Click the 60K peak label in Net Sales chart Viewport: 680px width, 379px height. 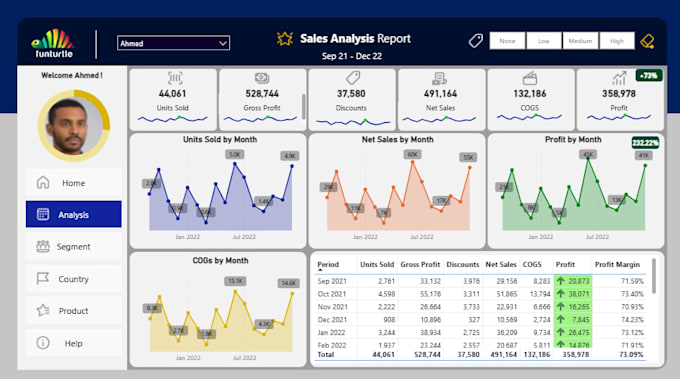pos(412,154)
